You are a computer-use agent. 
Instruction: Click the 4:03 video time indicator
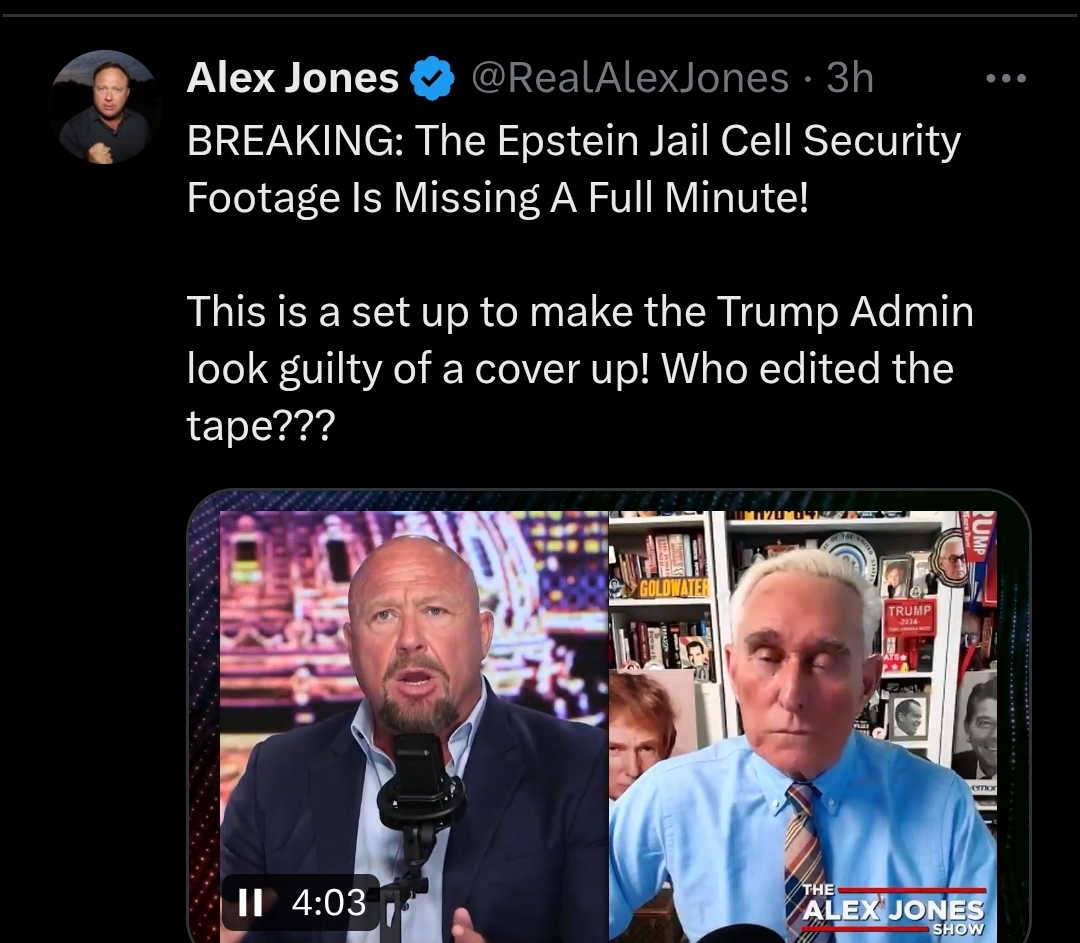(x=329, y=902)
